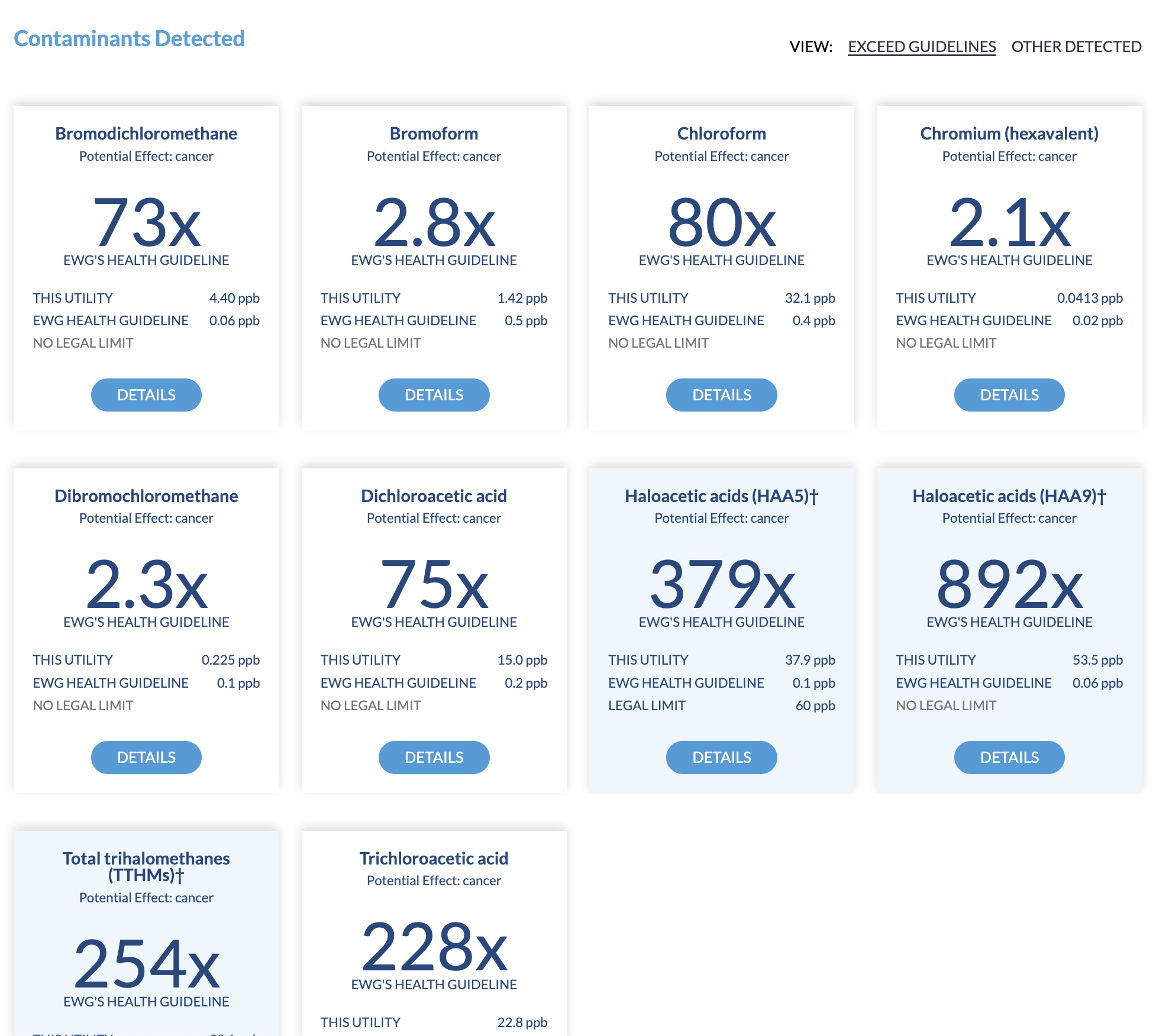Open Details for Haloacetic acids (HAA5)
The width and height of the screenshot is (1156, 1036).
point(721,757)
